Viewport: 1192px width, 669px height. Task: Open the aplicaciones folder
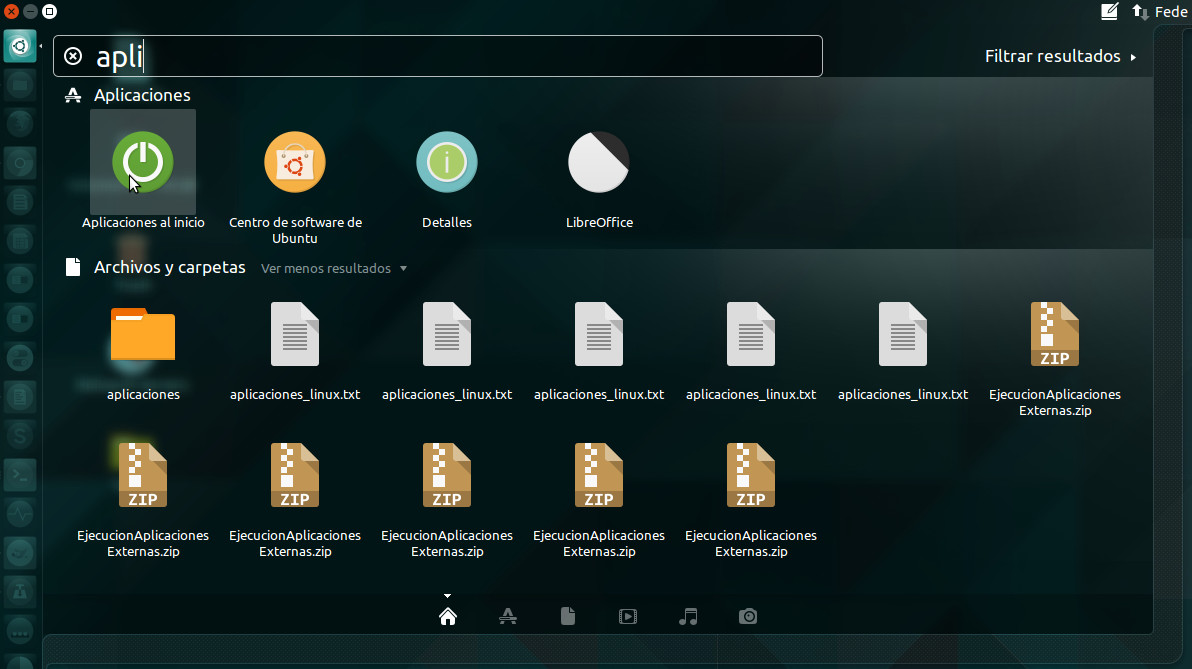click(x=143, y=335)
